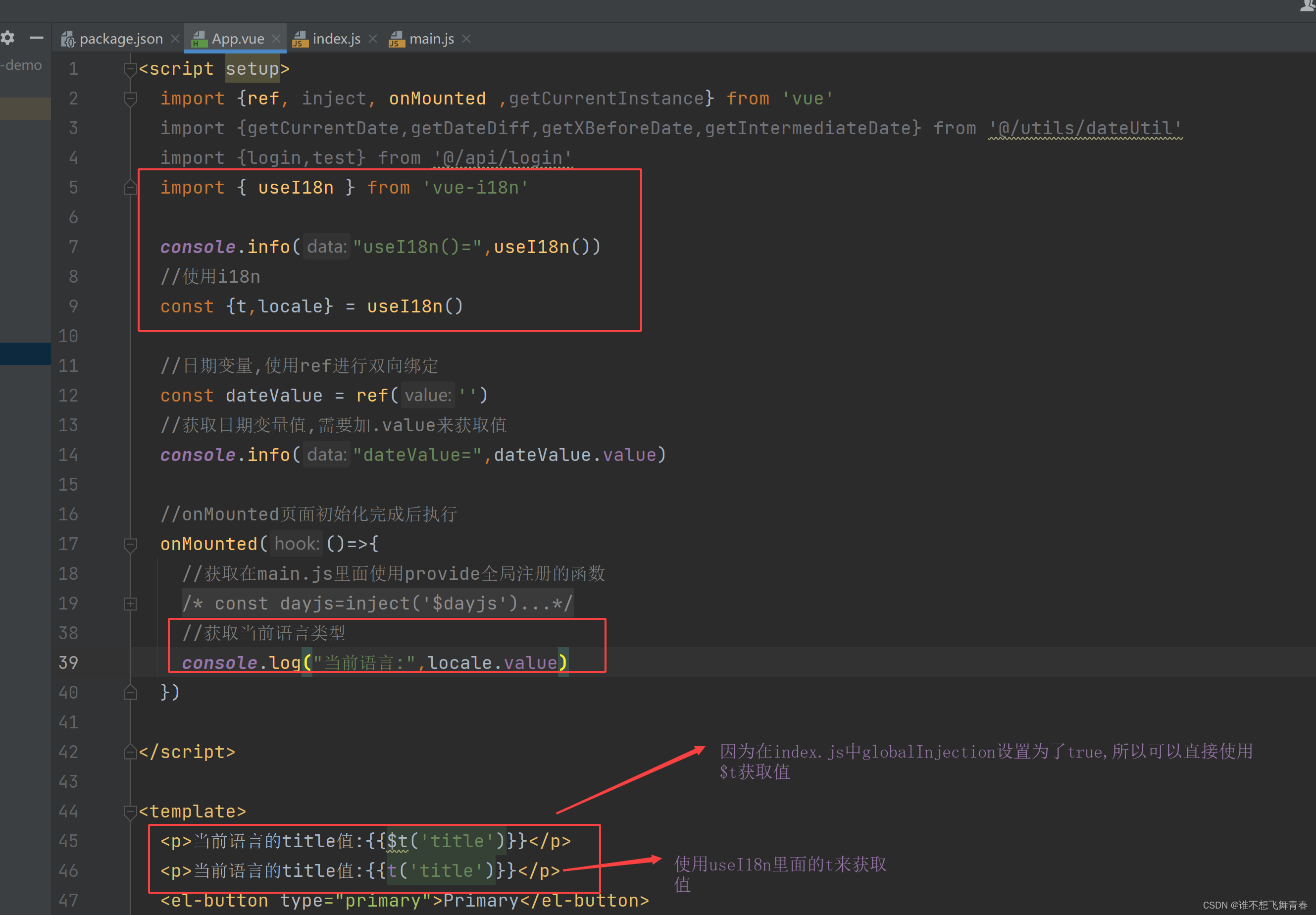Collapse the script setup block on line 1
Viewport: 1316px width, 915px height.
131,69
